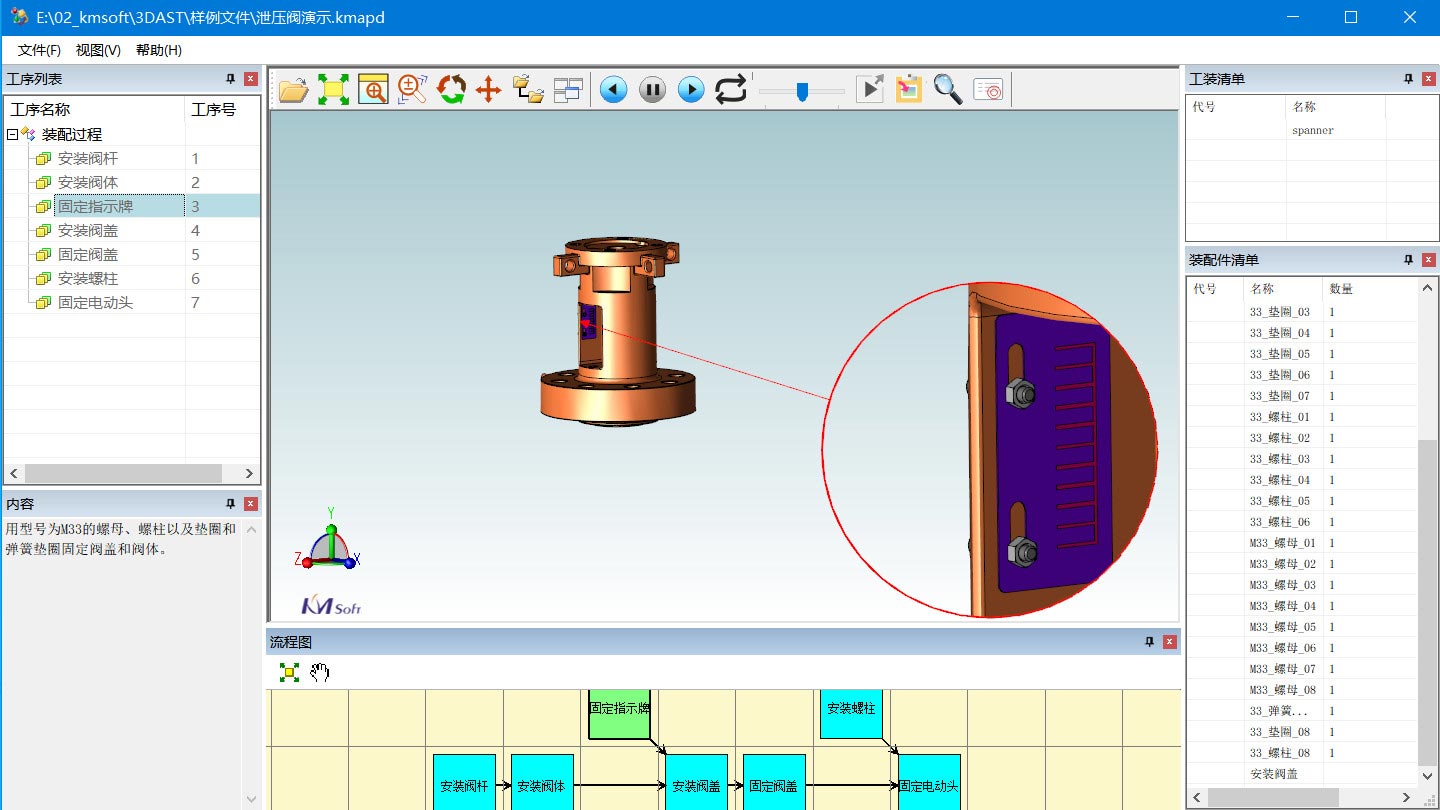Select the 安装螺柱 process in list
Viewport: 1440px width, 810px height.
pyautogui.click(x=88, y=278)
